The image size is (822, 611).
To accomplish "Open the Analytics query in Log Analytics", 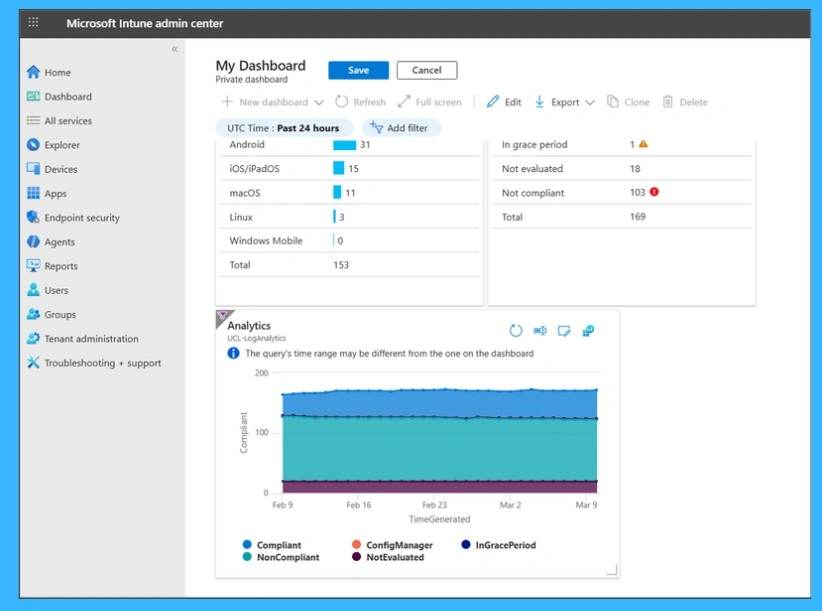I will pos(540,330).
